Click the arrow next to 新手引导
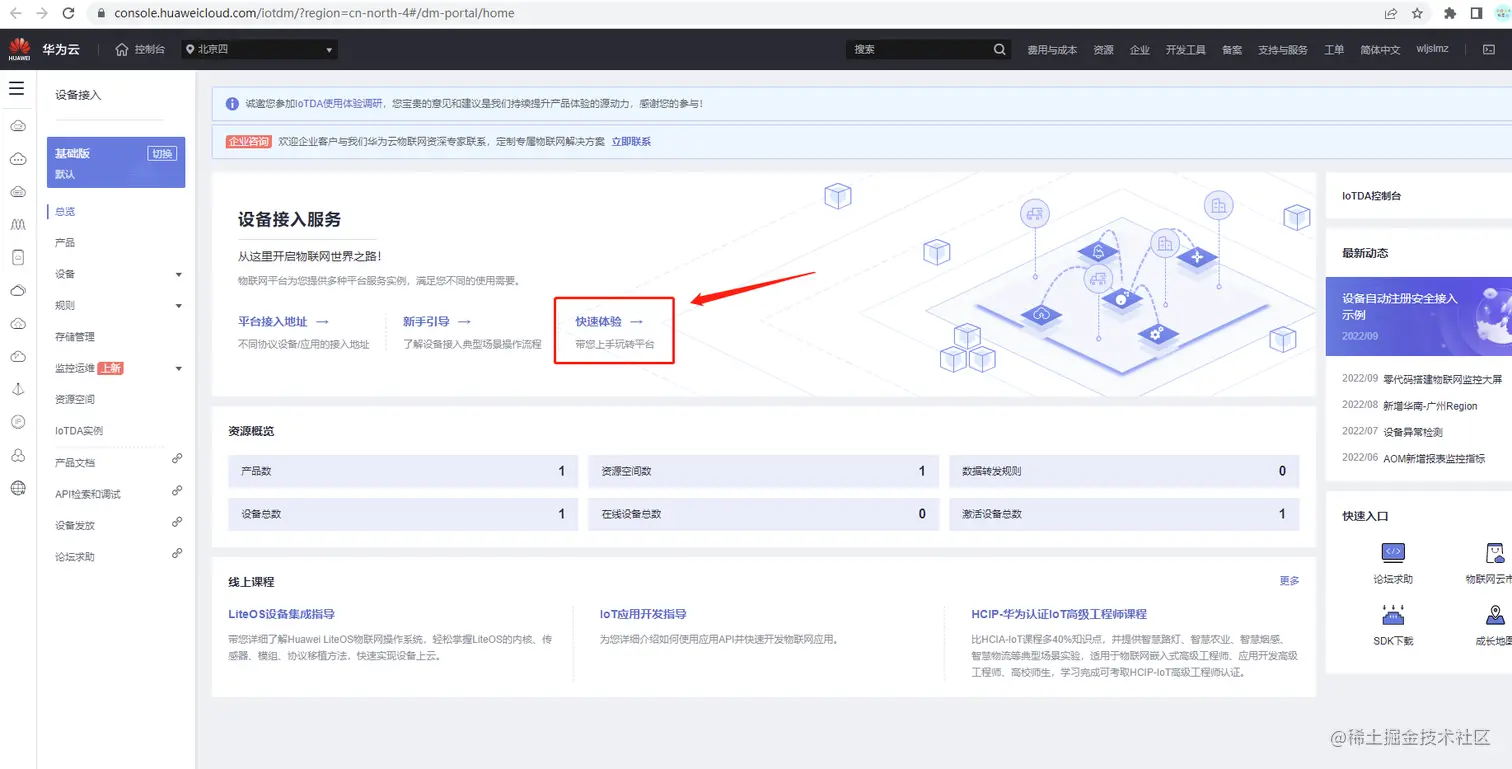 463,322
